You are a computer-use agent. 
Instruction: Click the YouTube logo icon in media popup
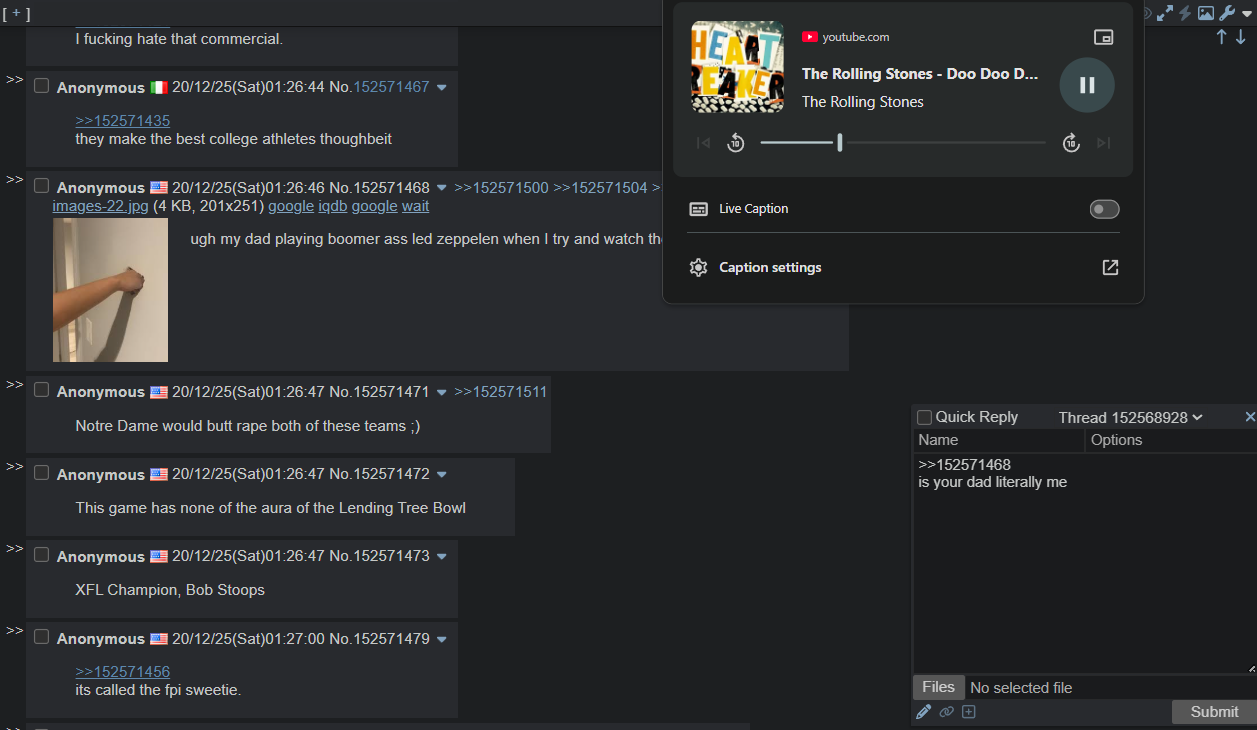pyautogui.click(x=810, y=37)
